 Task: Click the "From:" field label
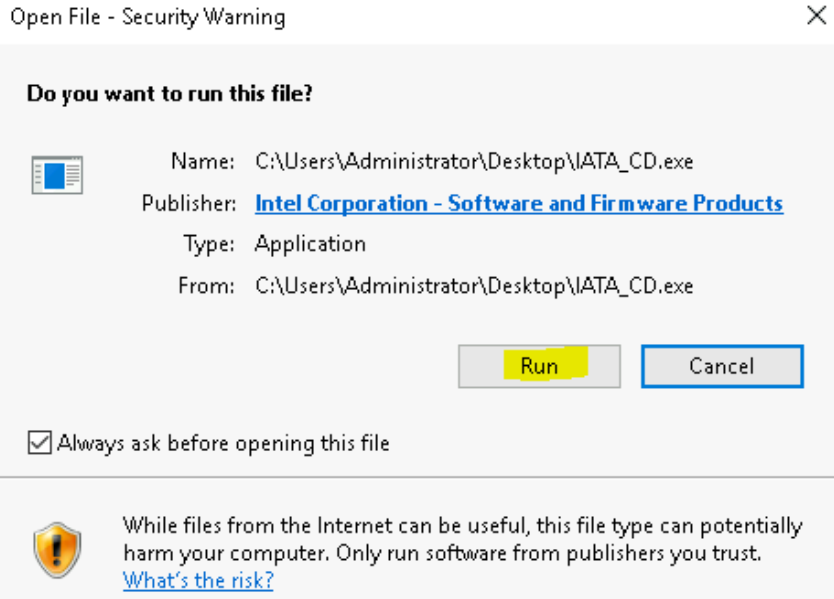[206, 285]
